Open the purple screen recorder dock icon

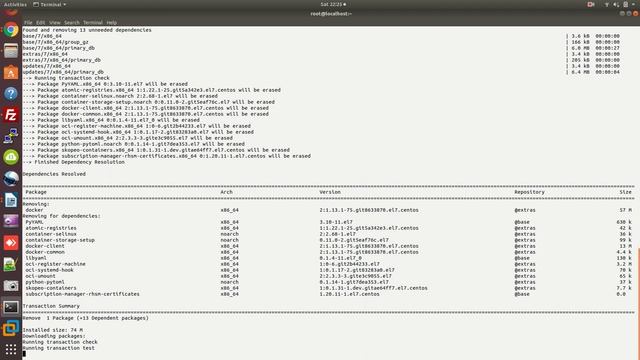[11, 221]
